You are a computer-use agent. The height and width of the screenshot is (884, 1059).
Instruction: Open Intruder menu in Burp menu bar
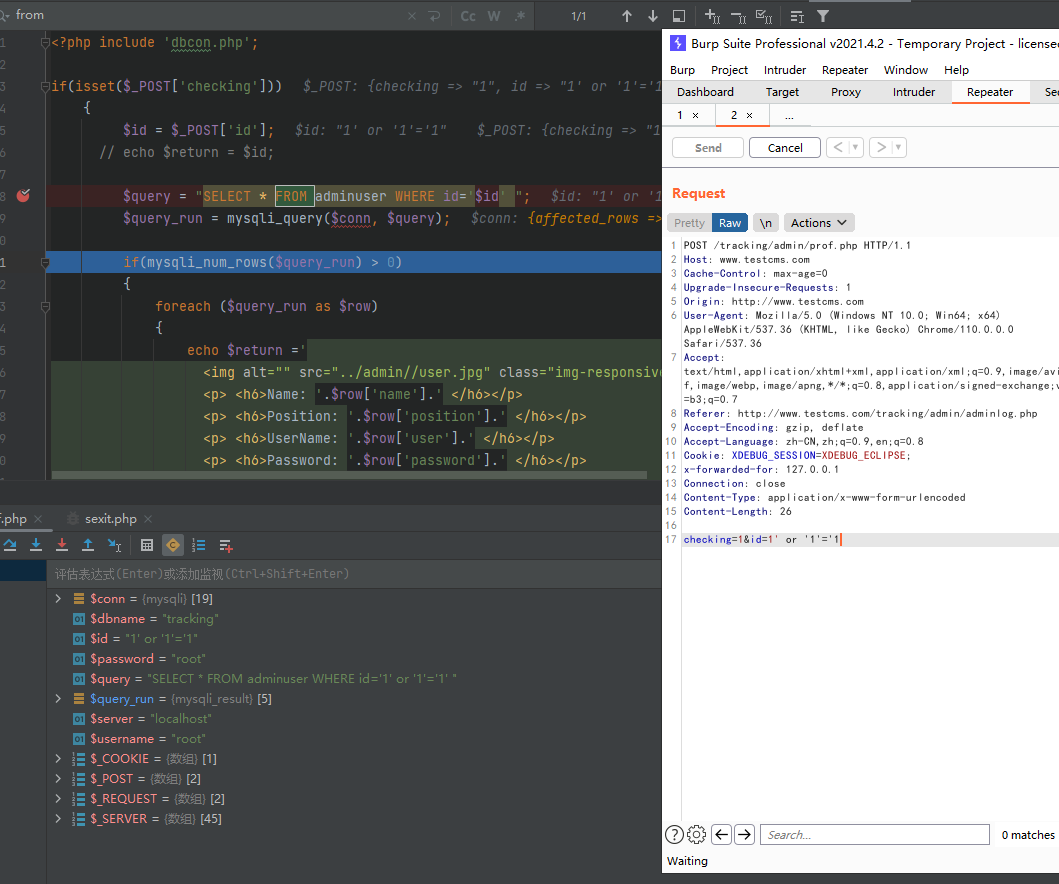pos(785,70)
